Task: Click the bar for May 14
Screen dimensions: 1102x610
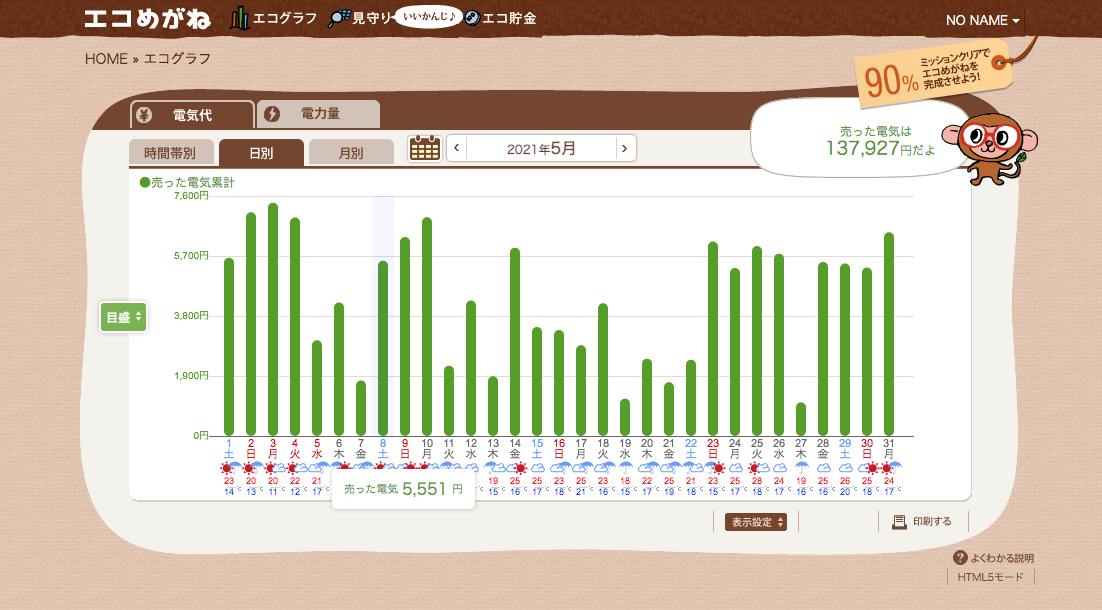Action: tap(515, 342)
